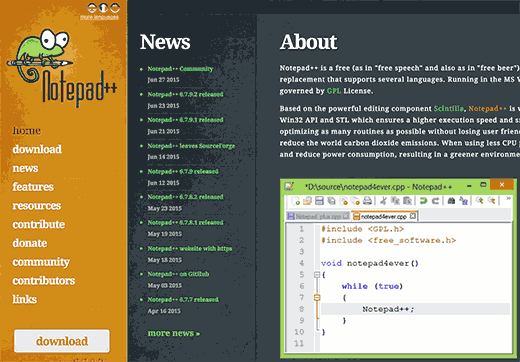The image size is (520, 362).
Task: Click Close All icon in screenshot toolbar
Action: pyautogui.click(x=355, y=201)
